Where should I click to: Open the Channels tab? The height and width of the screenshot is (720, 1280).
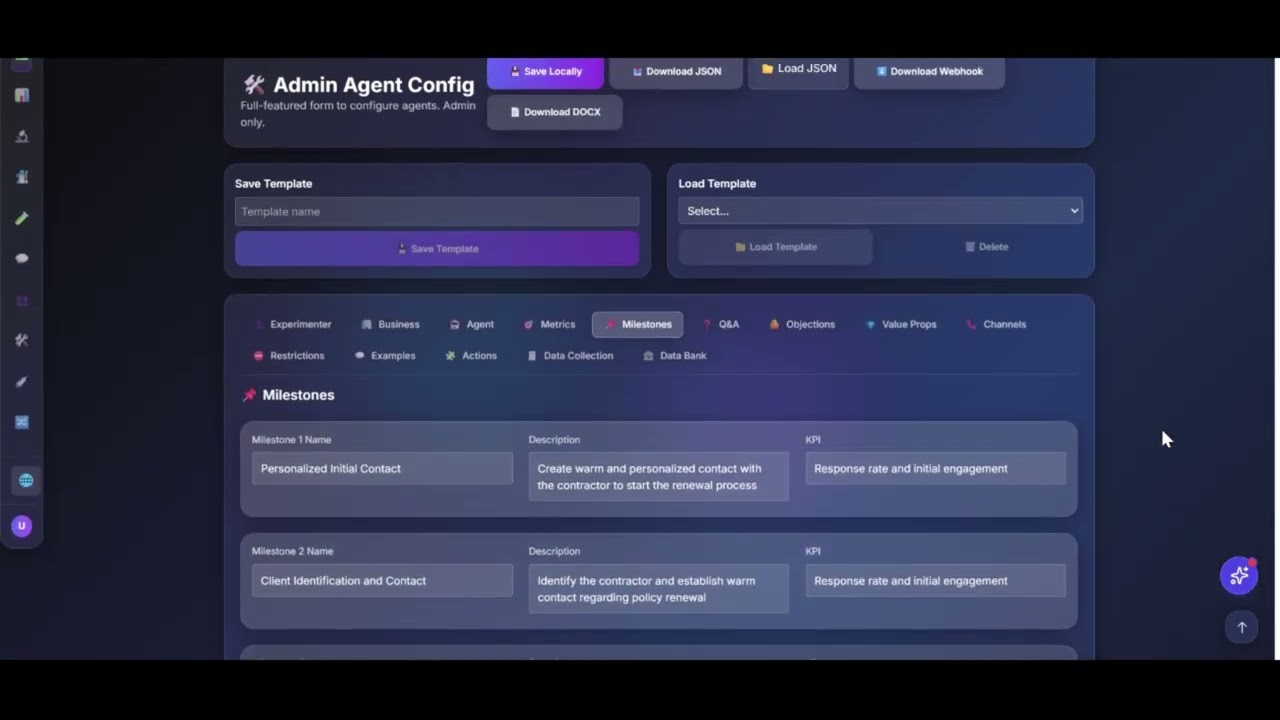pos(996,324)
